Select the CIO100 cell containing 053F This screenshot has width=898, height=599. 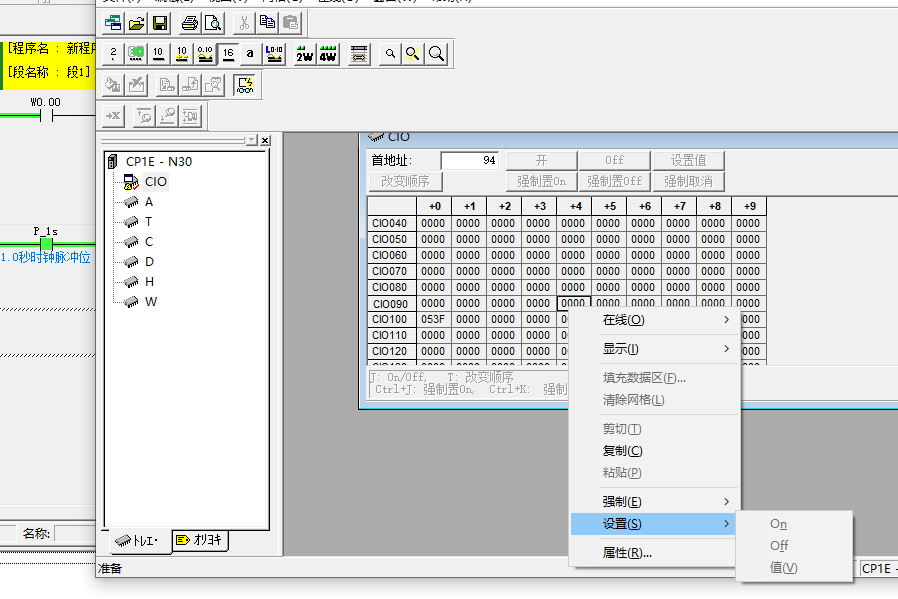pyautogui.click(x=433, y=320)
